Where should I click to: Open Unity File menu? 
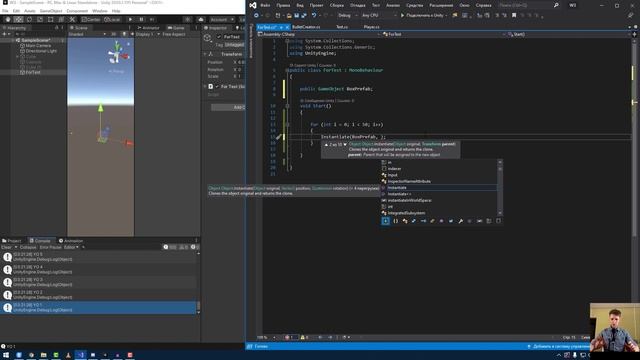[5, 11]
